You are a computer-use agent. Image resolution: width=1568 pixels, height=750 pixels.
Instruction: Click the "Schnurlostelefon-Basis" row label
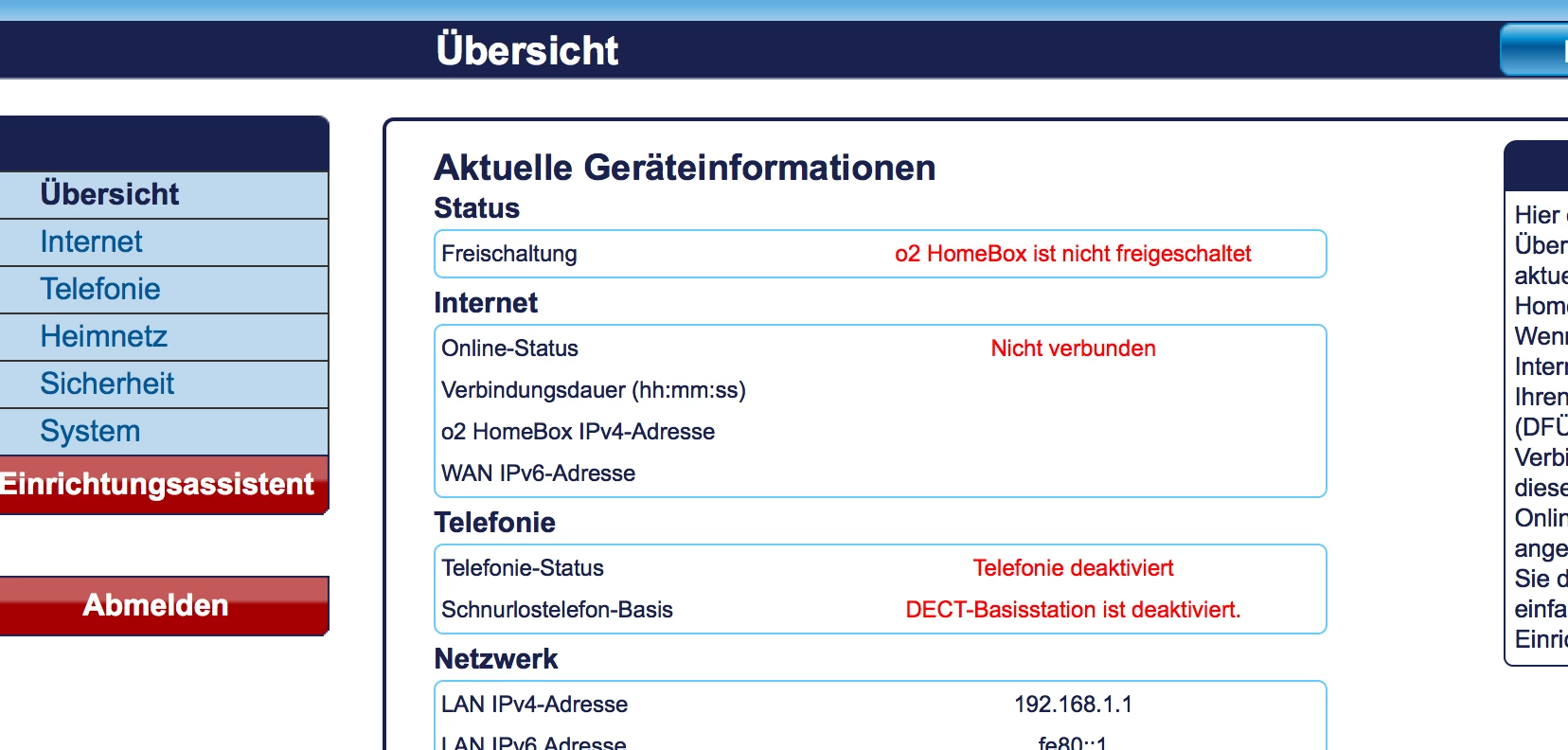[557, 610]
